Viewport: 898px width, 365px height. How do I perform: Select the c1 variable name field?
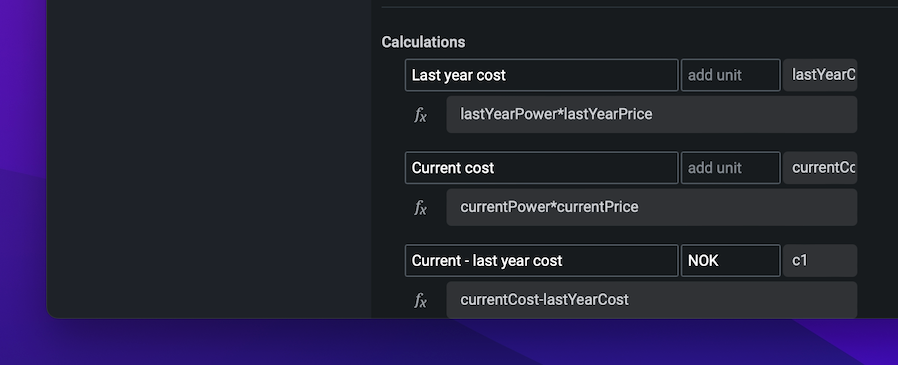820,261
